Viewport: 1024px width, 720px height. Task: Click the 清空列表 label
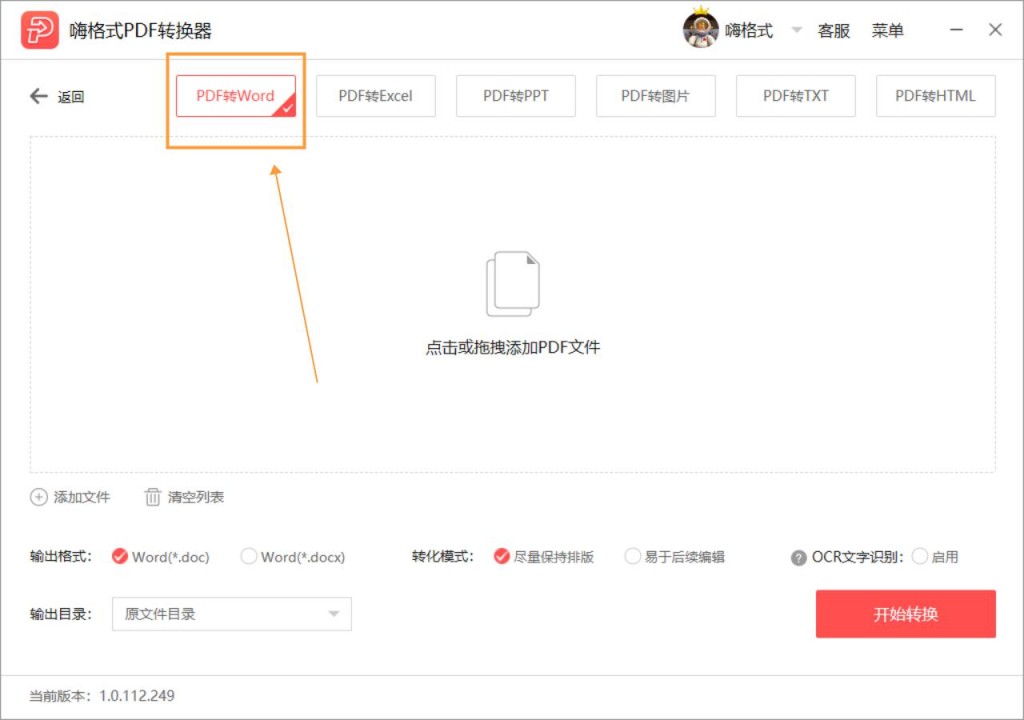(x=196, y=497)
